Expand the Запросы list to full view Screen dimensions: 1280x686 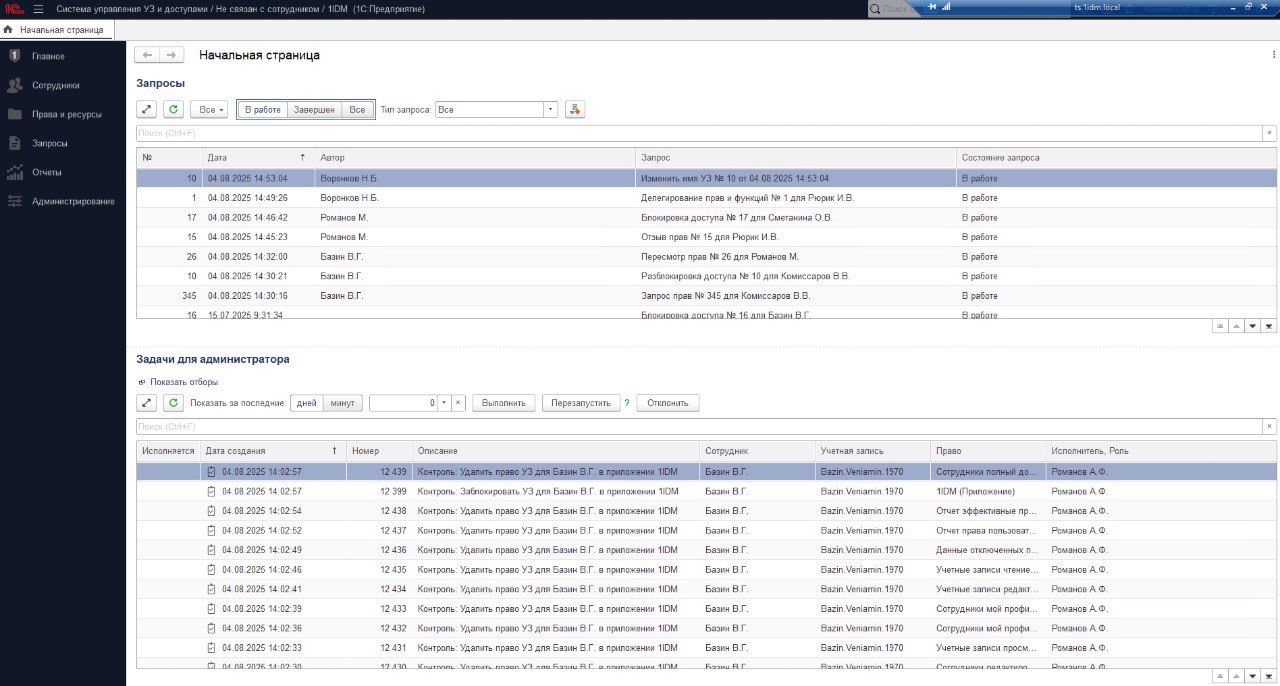pos(147,110)
